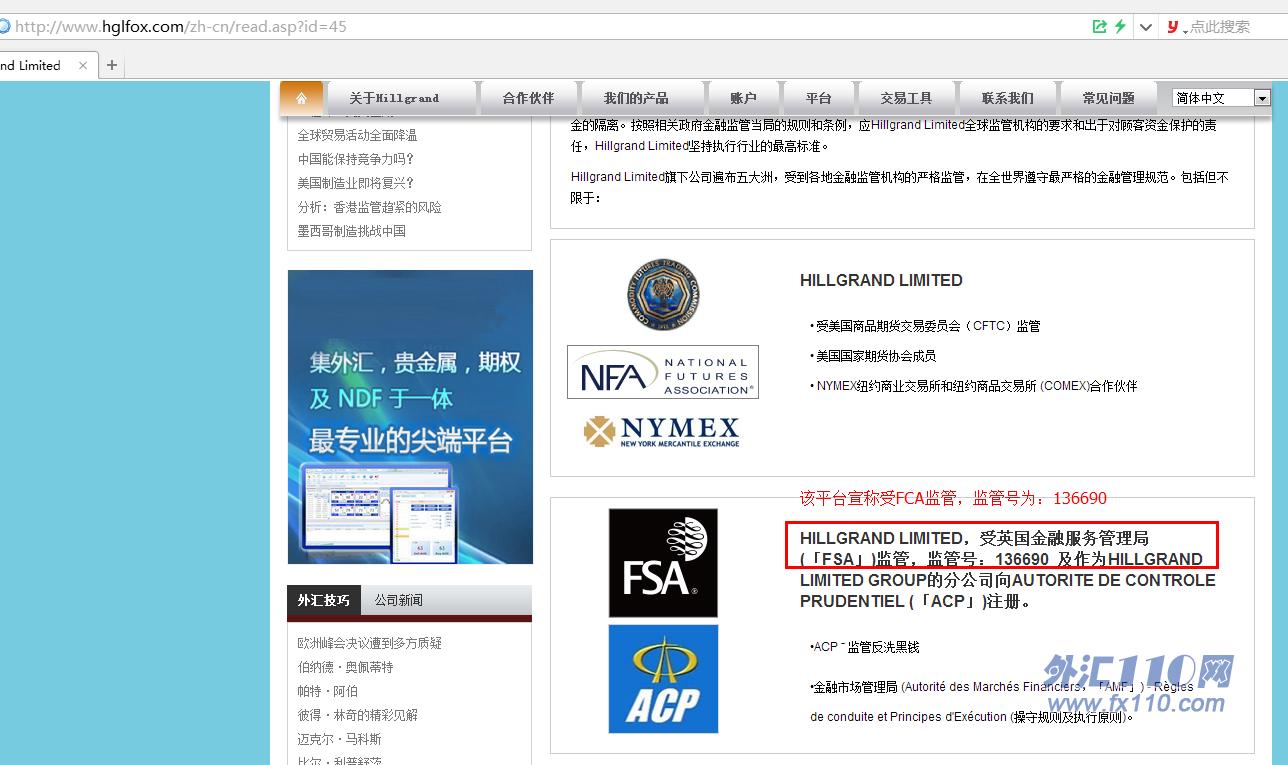Open the 彼得·林奇的精彩见解 link

(357, 715)
